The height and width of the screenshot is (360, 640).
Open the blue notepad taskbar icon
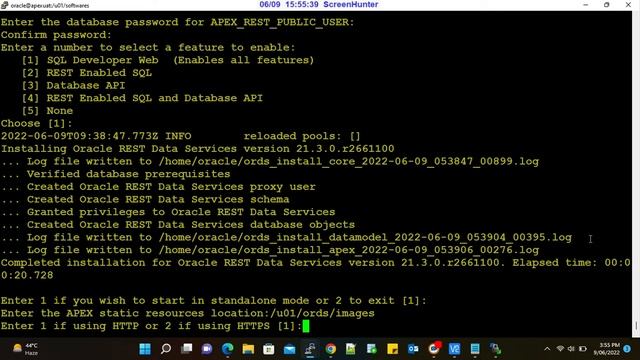pyautogui.click(x=475, y=349)
